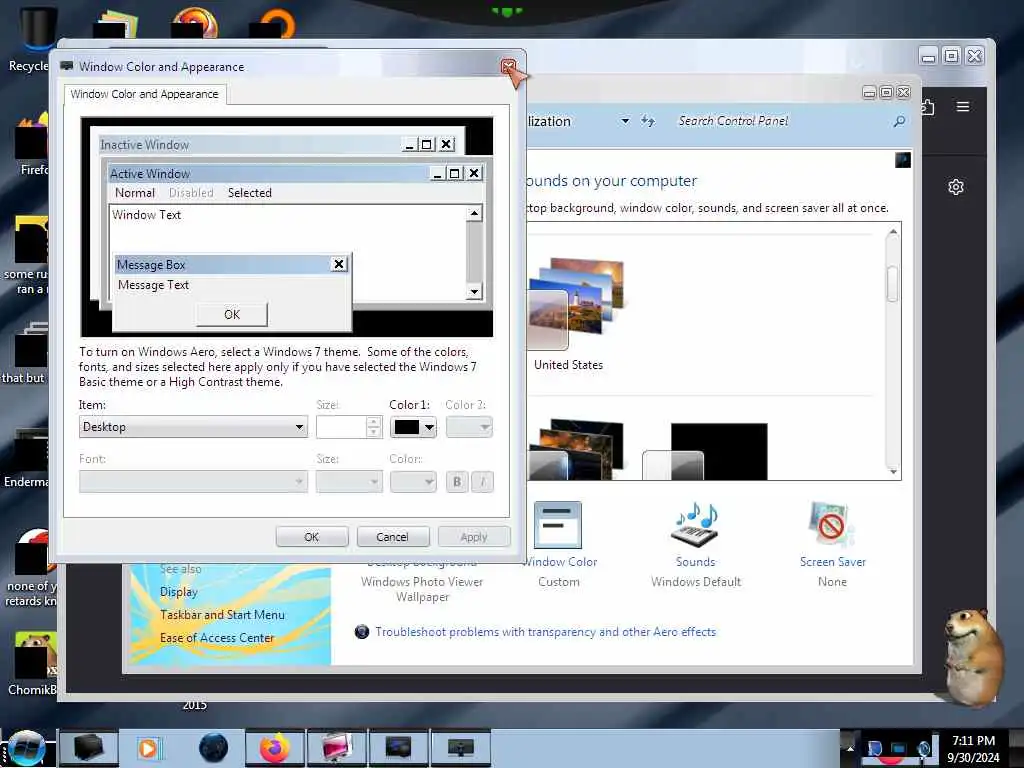This screenshot has width=1024, height=768.
Task: Click OK in Window Color and Appearance
Action: coord(312,537)
